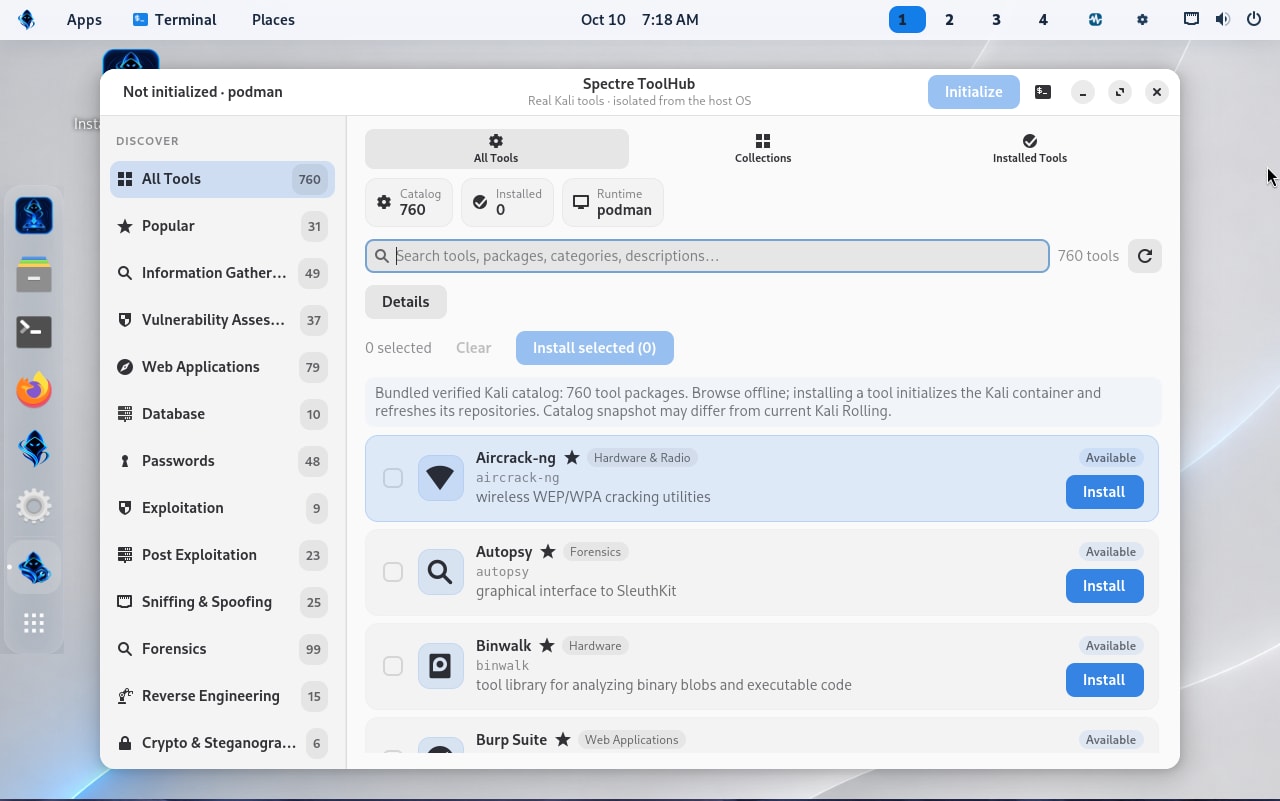Tick the Autopsy checkbox
The width and height of the screenshot is (1280, 801).
[x=393, y=572]
